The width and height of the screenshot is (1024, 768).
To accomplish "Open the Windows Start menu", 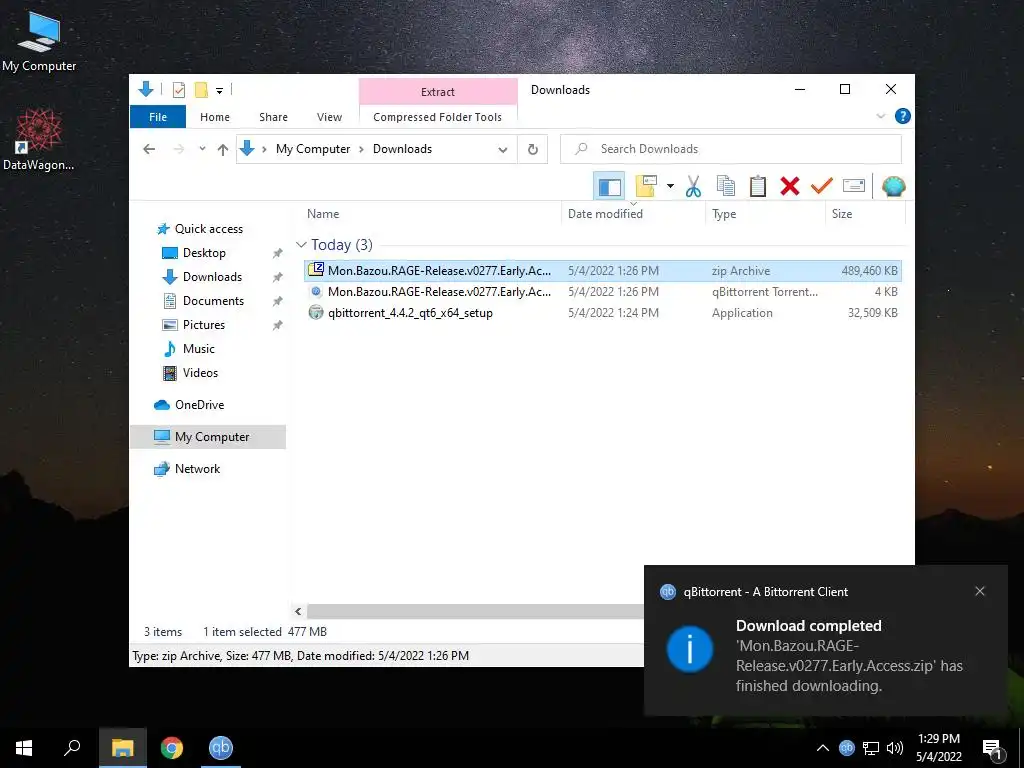I will (24, 748).
